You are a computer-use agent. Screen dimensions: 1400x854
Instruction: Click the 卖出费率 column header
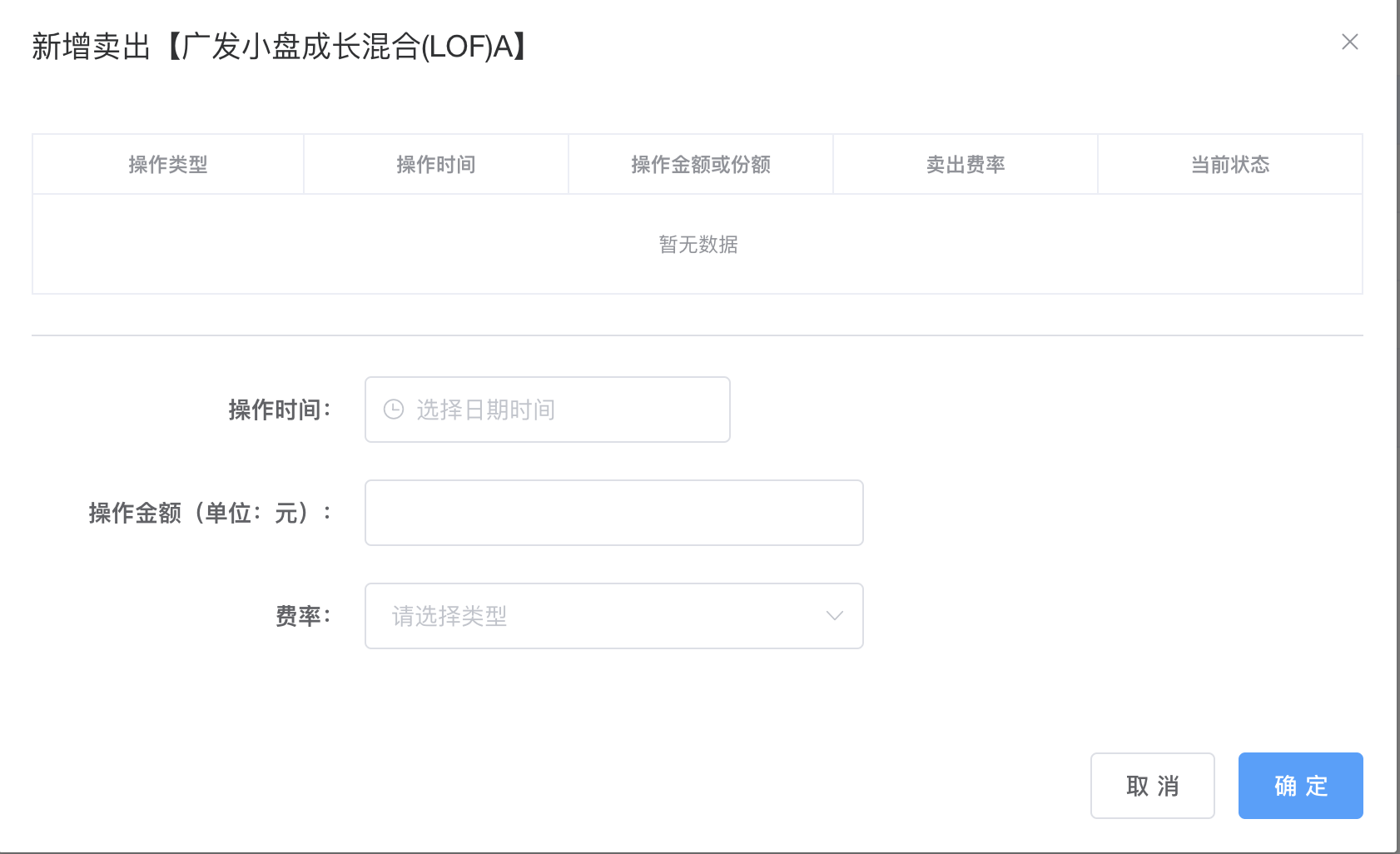(966, 165)
